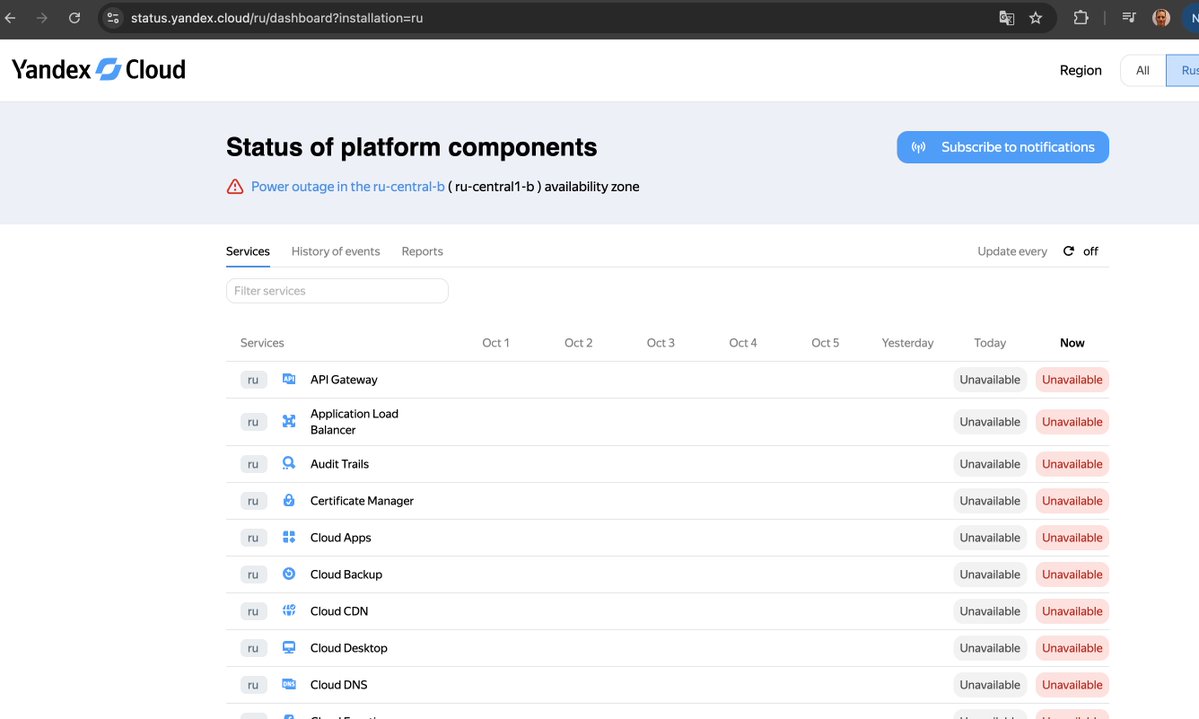
Task: Click the Yesterday column header
Action: (908, 343)
